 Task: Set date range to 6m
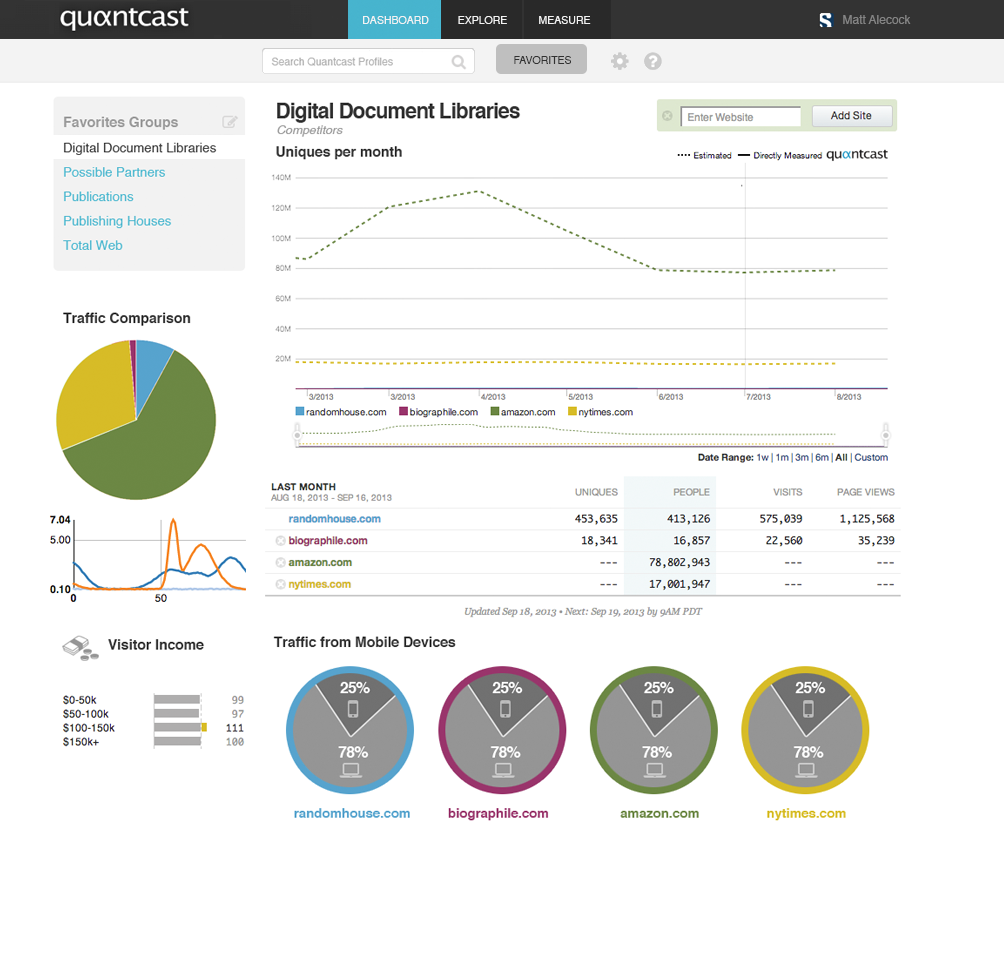pos(822,458)
